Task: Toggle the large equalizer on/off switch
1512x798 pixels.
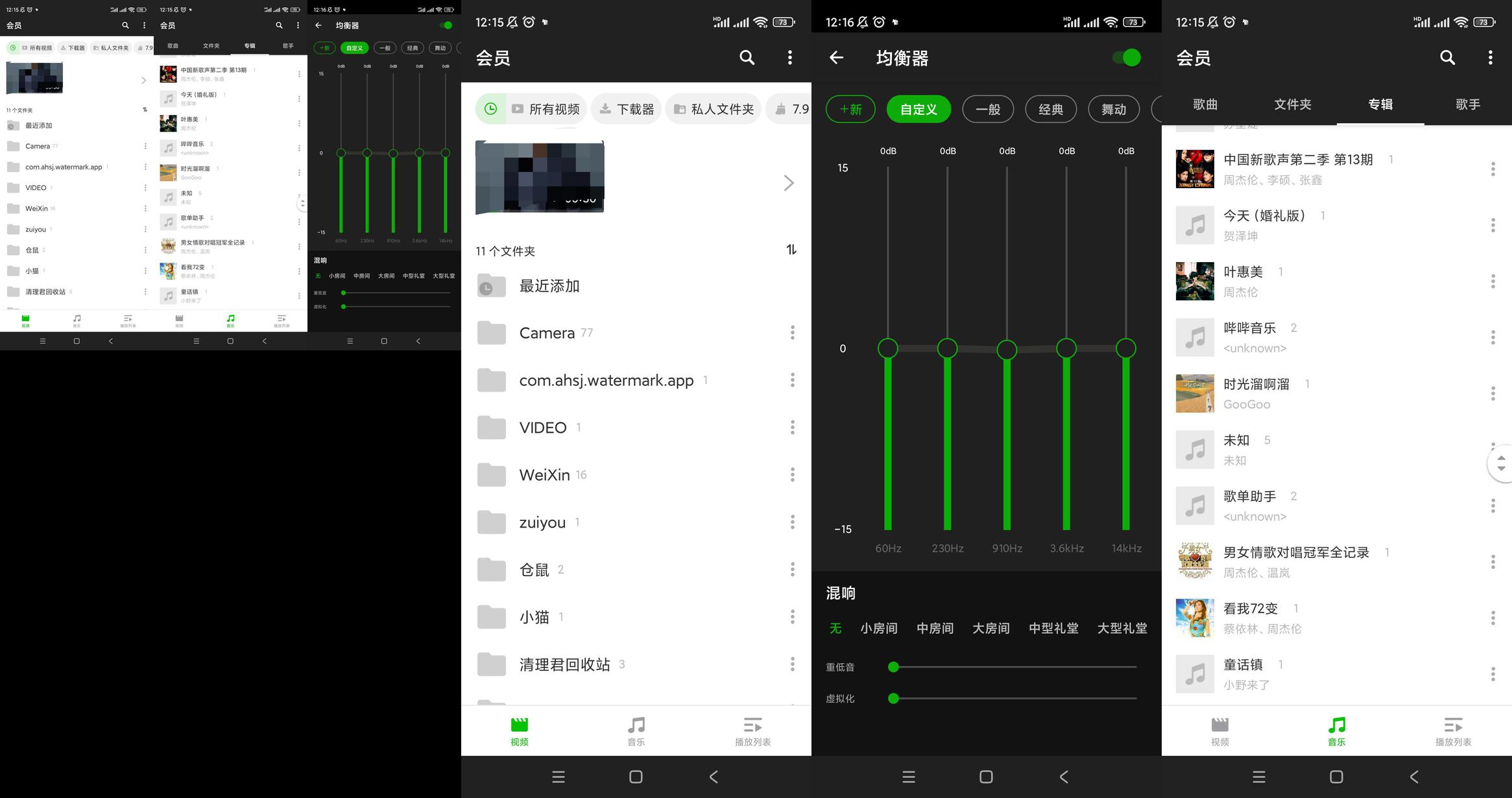Action: pos(1127,58)
